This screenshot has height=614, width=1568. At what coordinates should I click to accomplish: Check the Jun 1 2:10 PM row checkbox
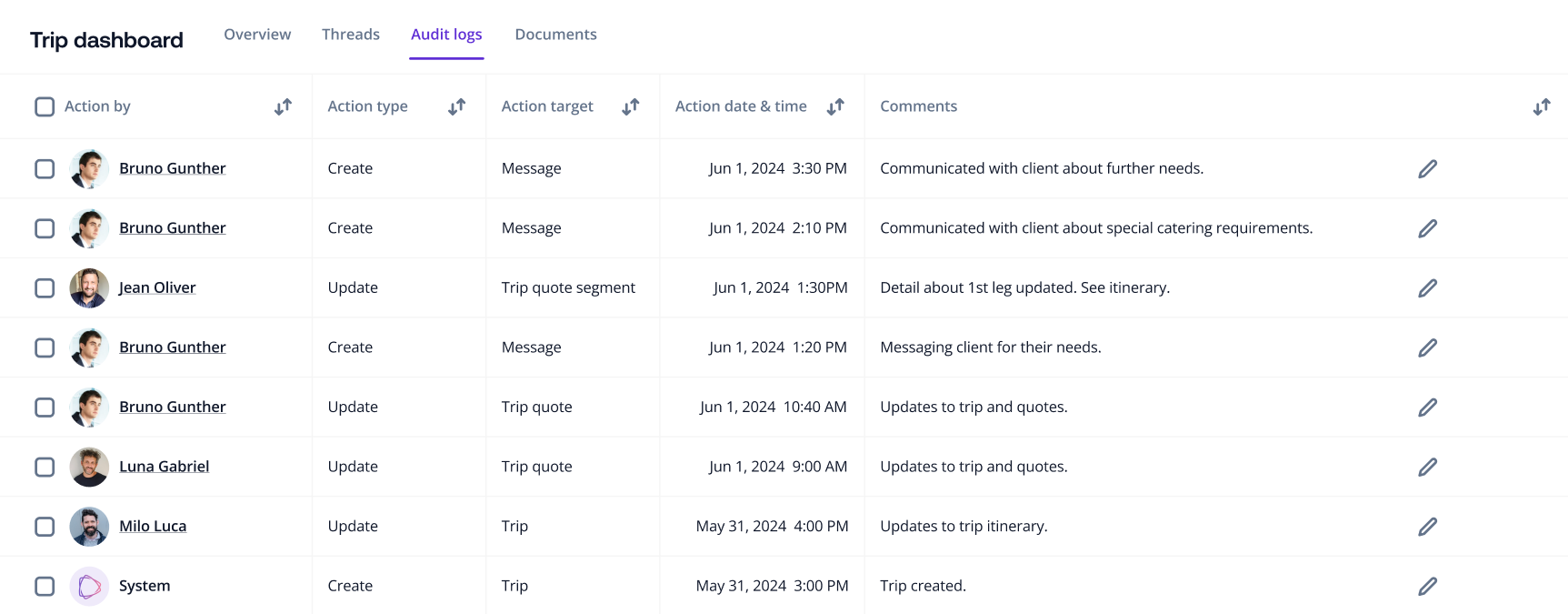click(x=45, y=228)
